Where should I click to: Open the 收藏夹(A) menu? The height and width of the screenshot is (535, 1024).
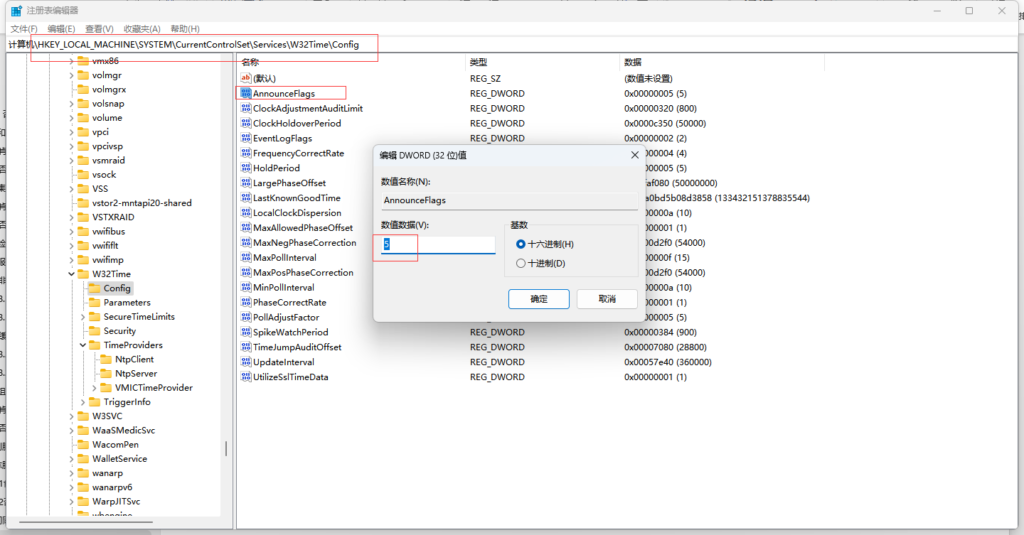coord(142,29)
